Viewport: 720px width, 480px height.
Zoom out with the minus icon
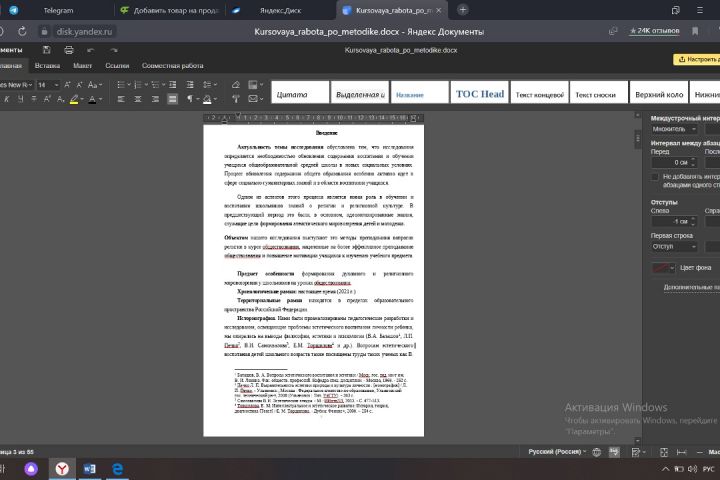click(699, 452)
